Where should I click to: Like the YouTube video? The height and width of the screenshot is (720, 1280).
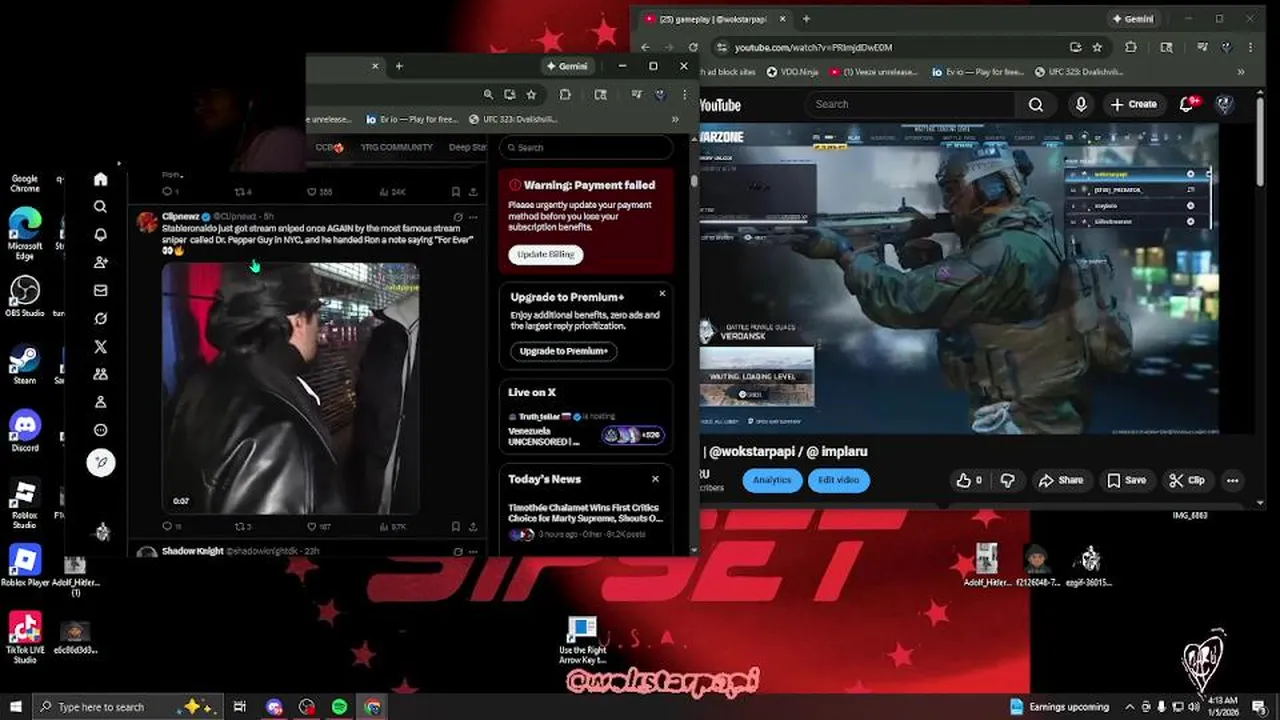pyautogui.click(x=968, y=480)
